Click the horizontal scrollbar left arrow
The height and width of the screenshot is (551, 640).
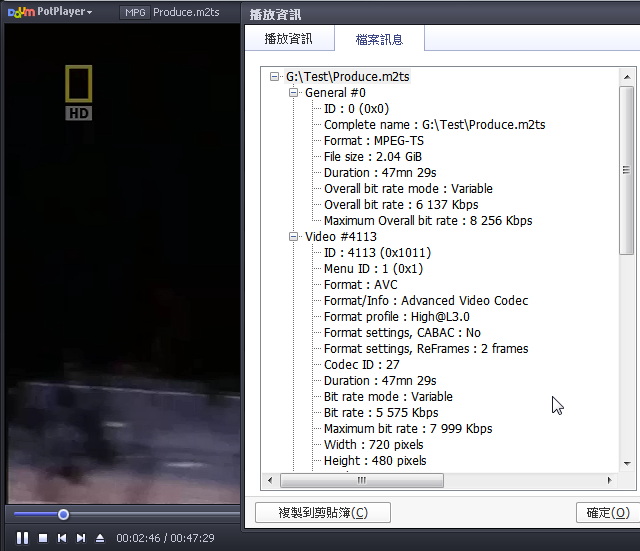[270, 480]
